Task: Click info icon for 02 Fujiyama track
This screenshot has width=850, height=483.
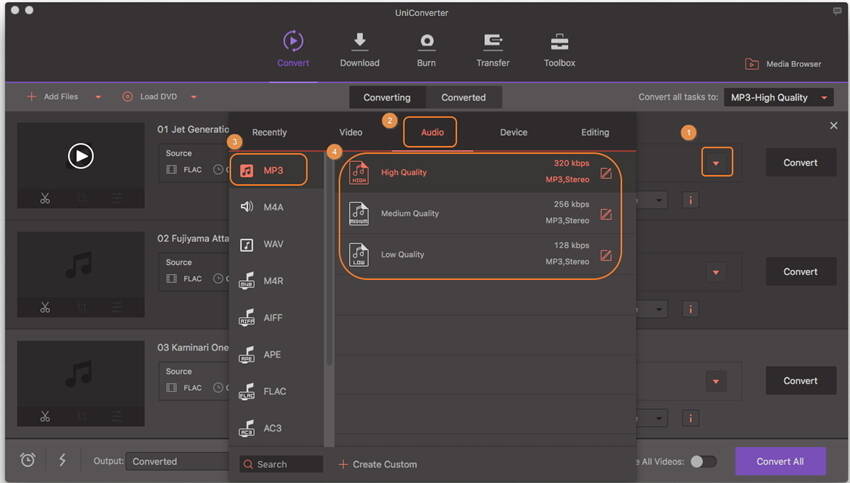Action: click(690, 309)
